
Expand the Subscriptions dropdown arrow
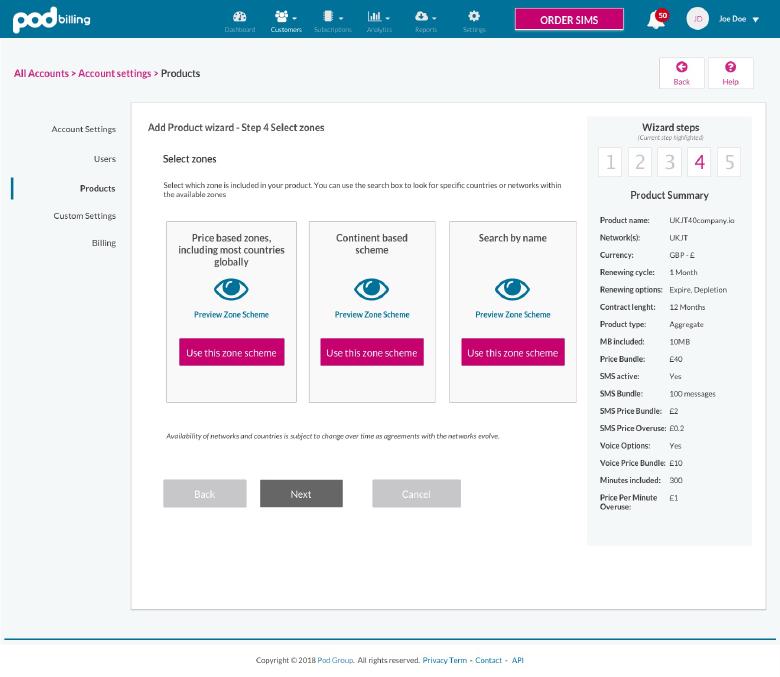(x=341, y=18)
